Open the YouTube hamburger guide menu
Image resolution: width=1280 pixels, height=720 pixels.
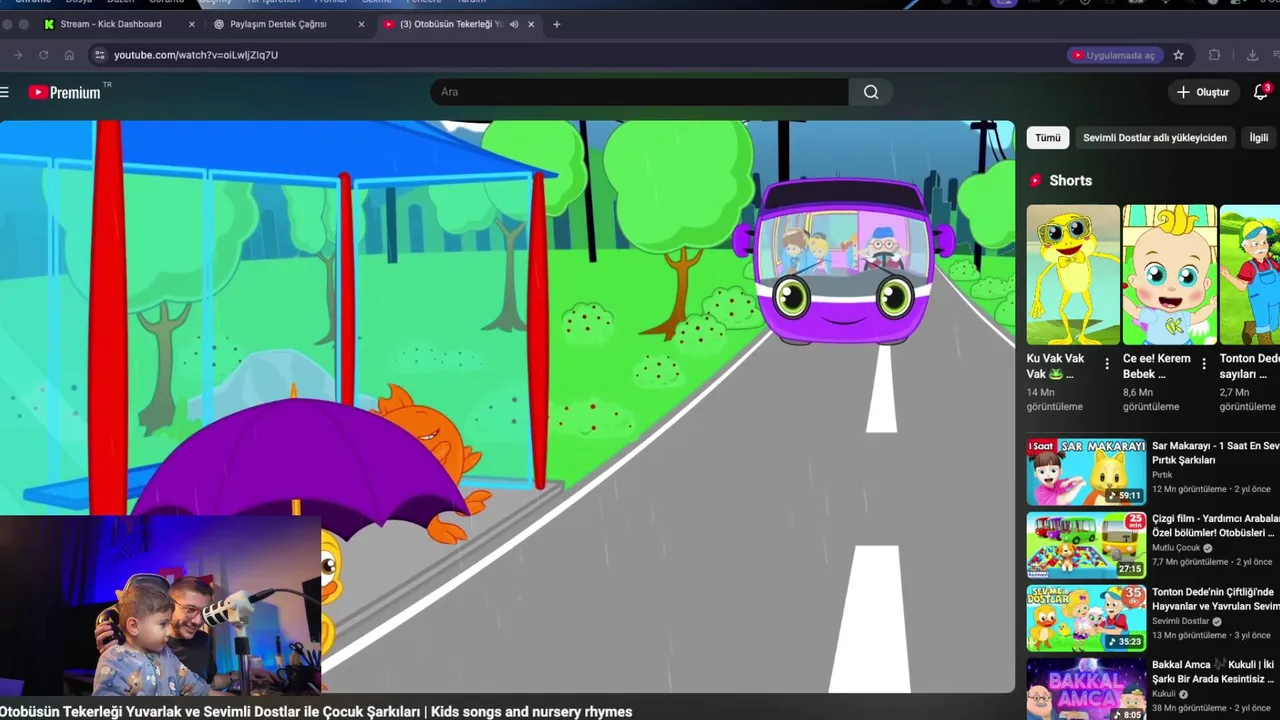(x=5, y=92)
